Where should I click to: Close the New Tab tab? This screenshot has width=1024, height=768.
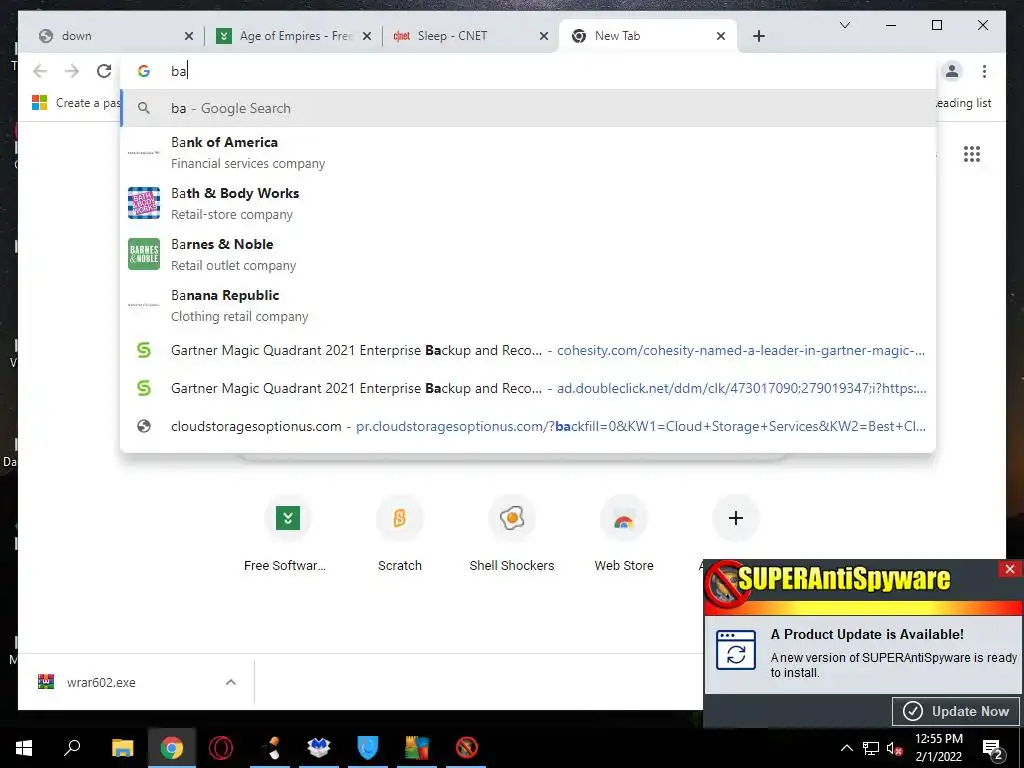(x=721, y=36)
